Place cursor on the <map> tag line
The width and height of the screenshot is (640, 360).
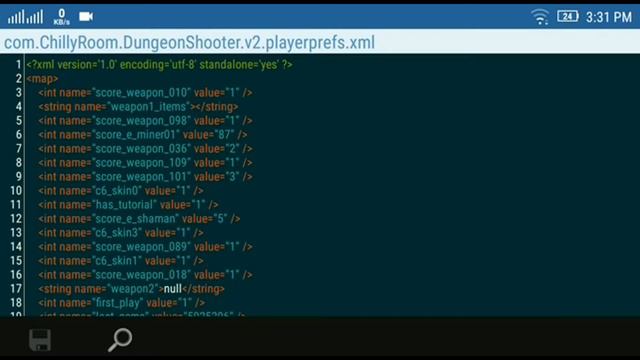point(42,78)
